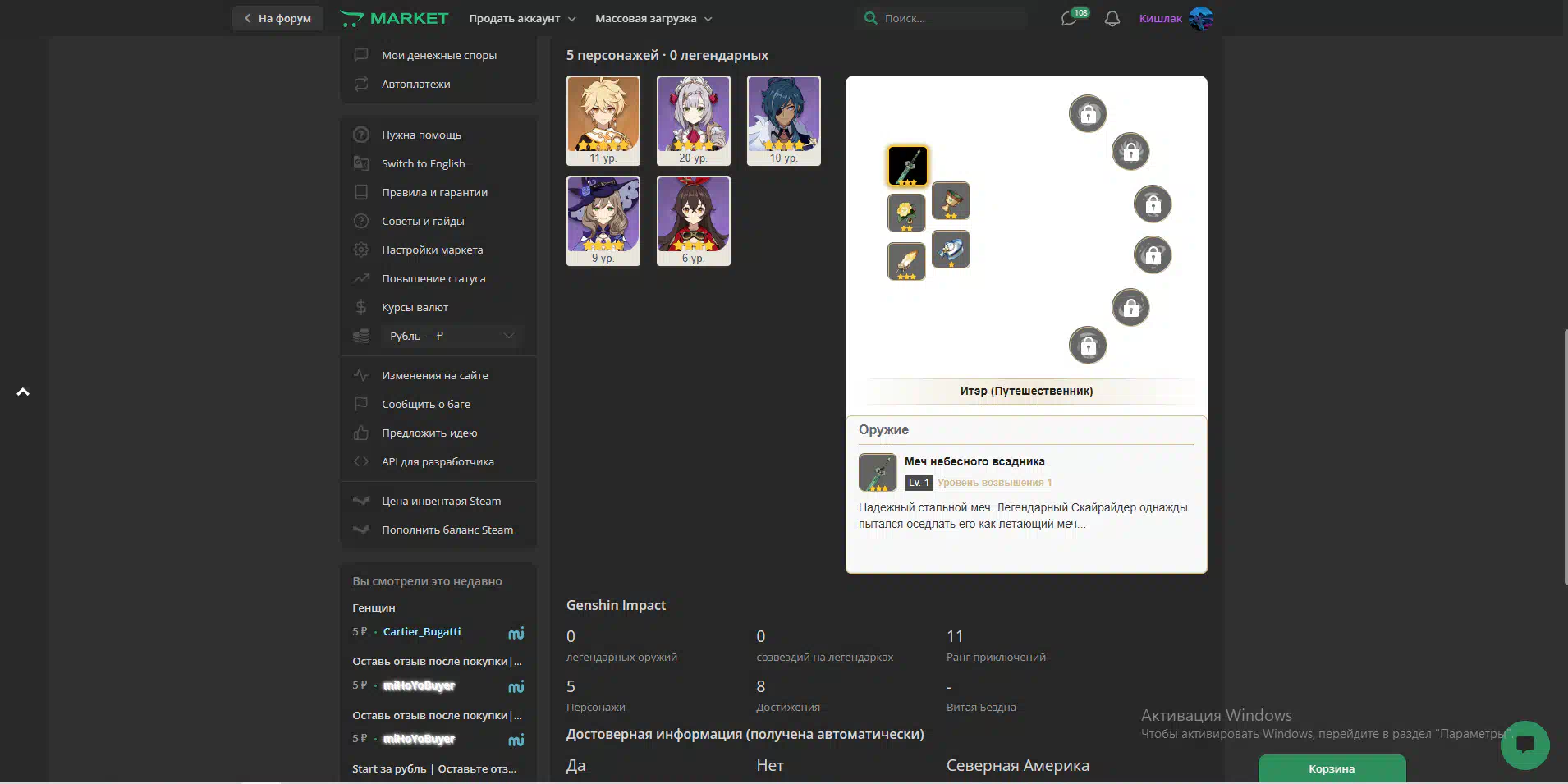Select the circlet artifact slot icon
Screen dimensions: 1568x784
(951, 249)
